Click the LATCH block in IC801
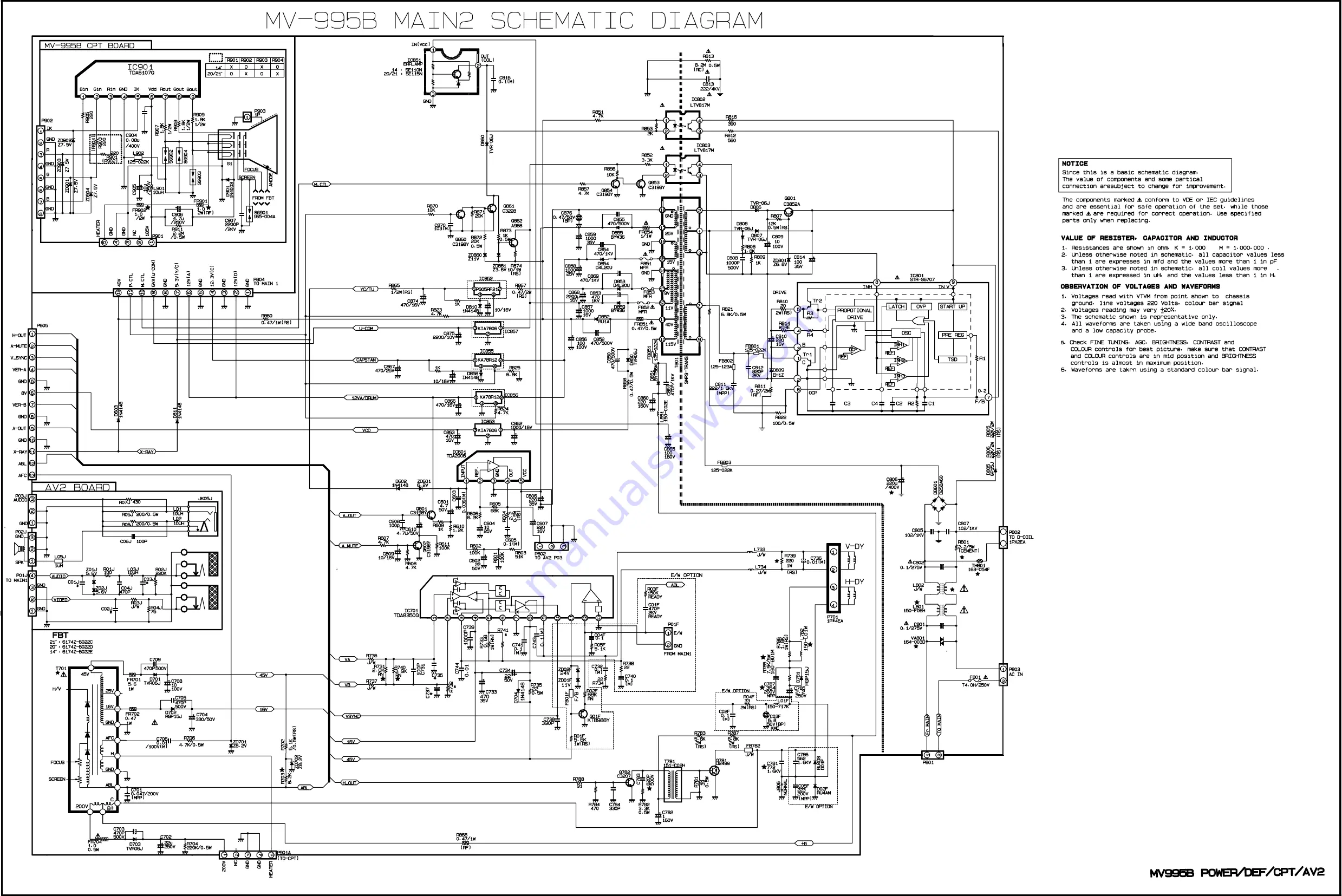 click(x=896, y=307)
